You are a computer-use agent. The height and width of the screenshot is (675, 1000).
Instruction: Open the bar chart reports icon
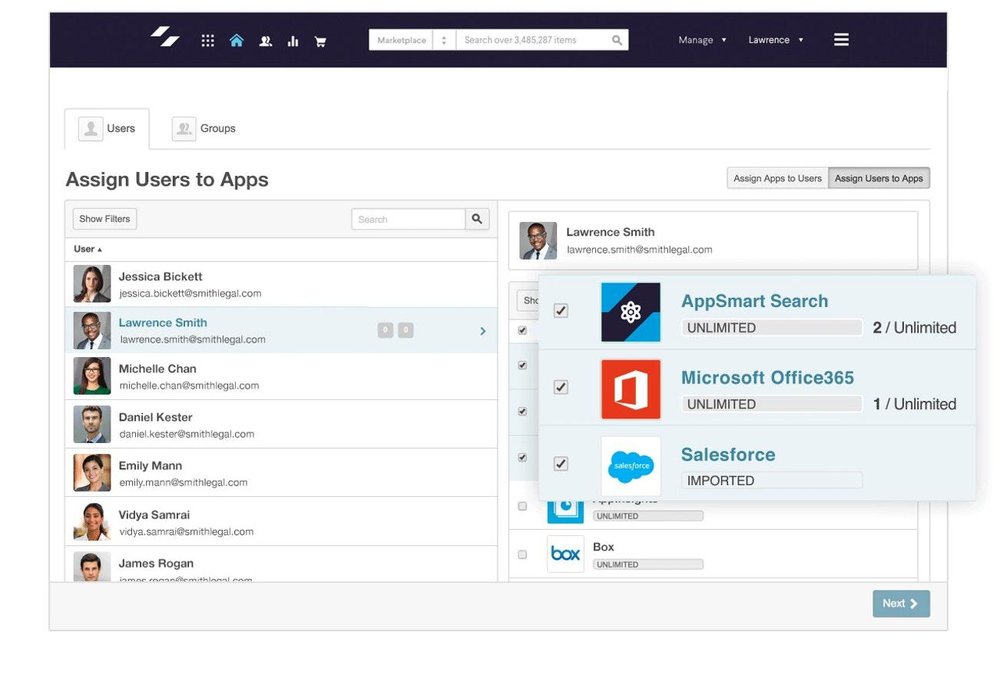pos(293,41)
